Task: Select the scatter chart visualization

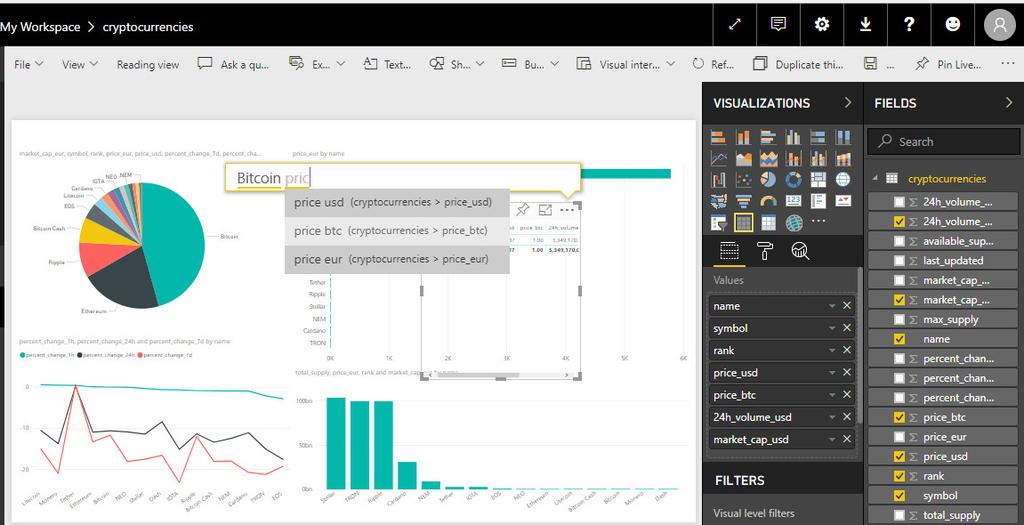Action: [743, 180]
